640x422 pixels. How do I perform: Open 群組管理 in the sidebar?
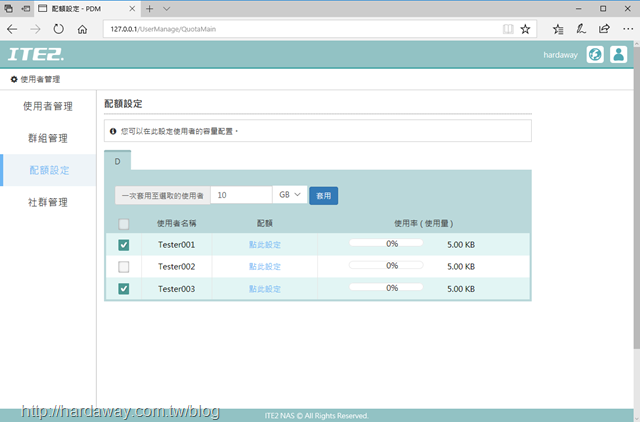48,138
